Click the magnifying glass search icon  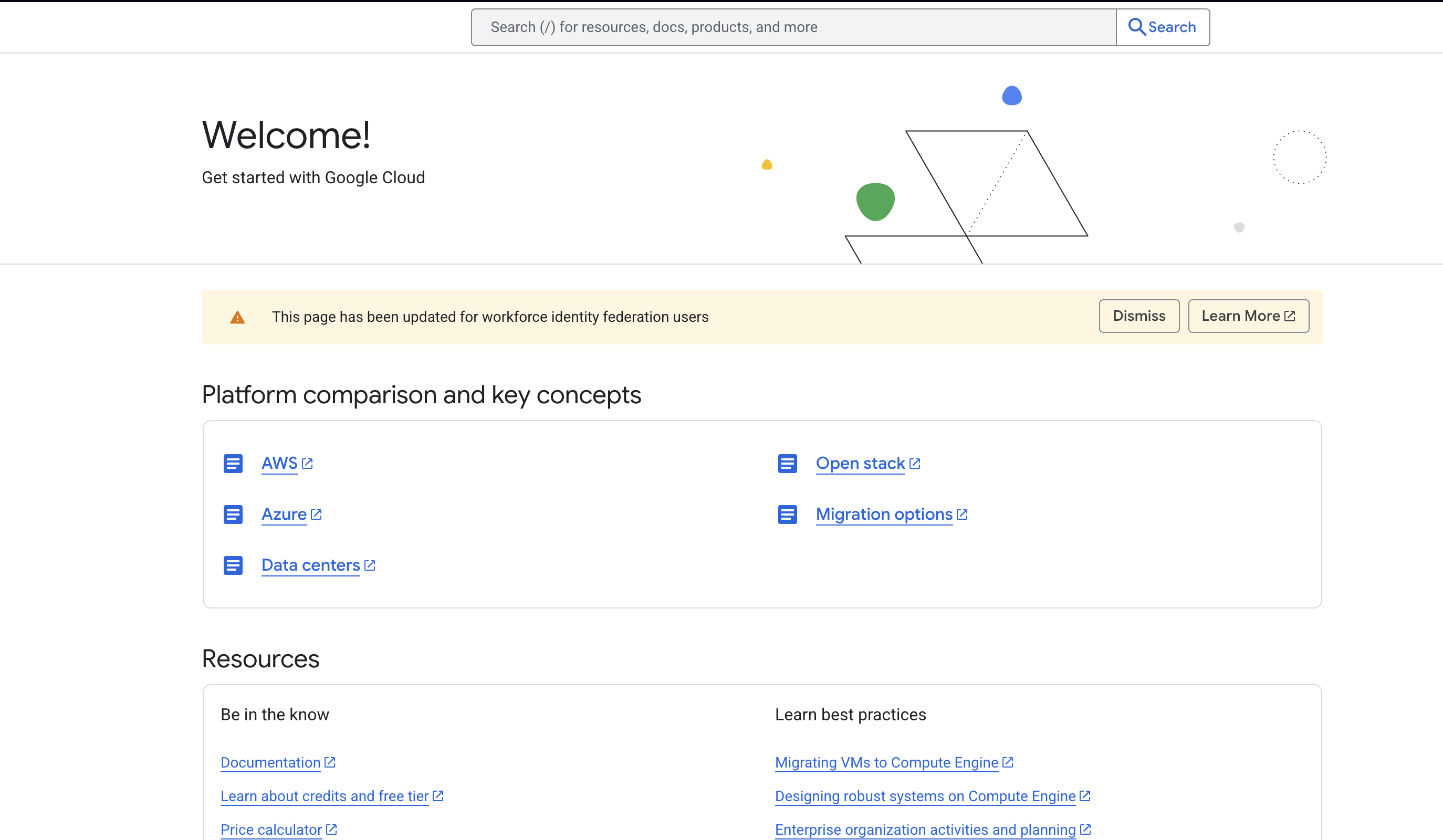click(x=1137, y=26)
